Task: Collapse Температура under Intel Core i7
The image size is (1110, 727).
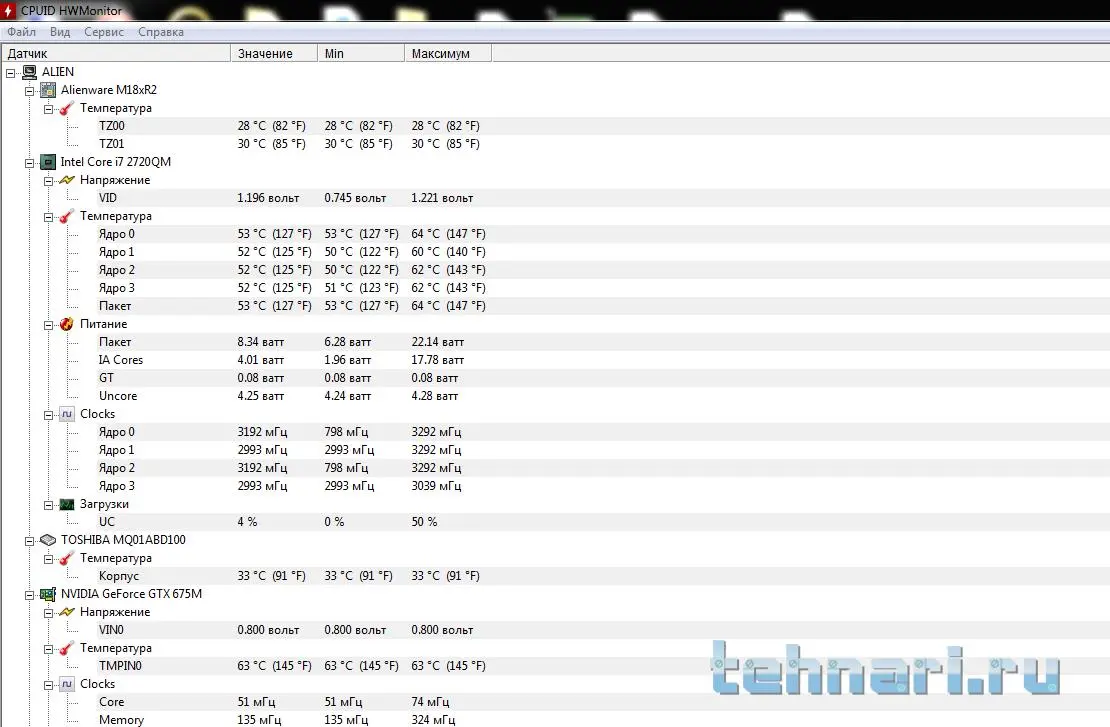Action: point(48,217)
